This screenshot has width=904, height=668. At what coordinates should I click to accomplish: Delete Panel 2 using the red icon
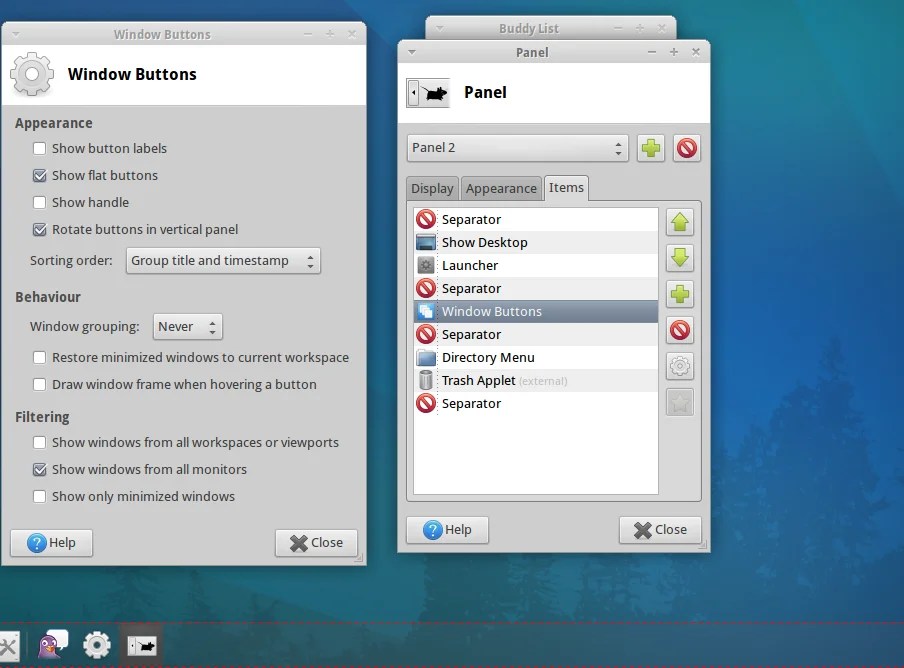[x=687, y=148]
